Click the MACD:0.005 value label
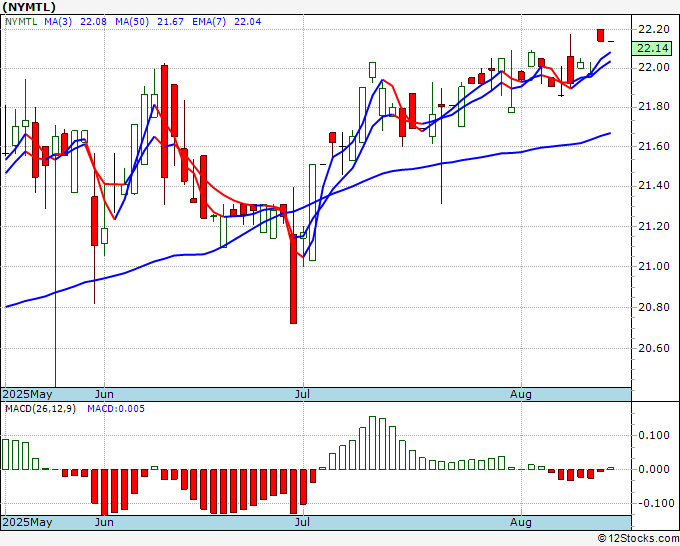This screenshot has width=680, height=546. tap(116, 409)
